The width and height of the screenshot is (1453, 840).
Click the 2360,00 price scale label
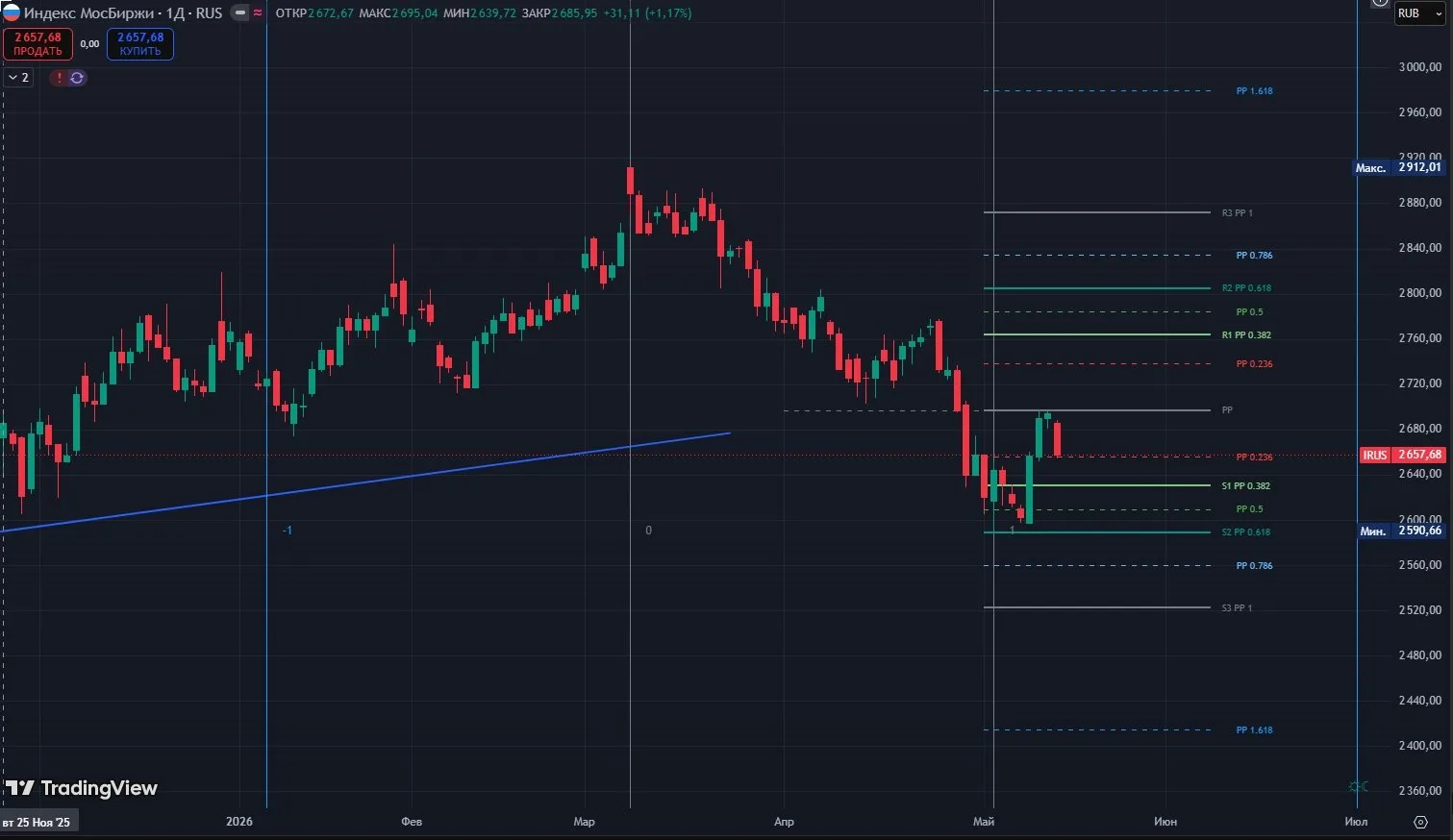[1420, 790]
